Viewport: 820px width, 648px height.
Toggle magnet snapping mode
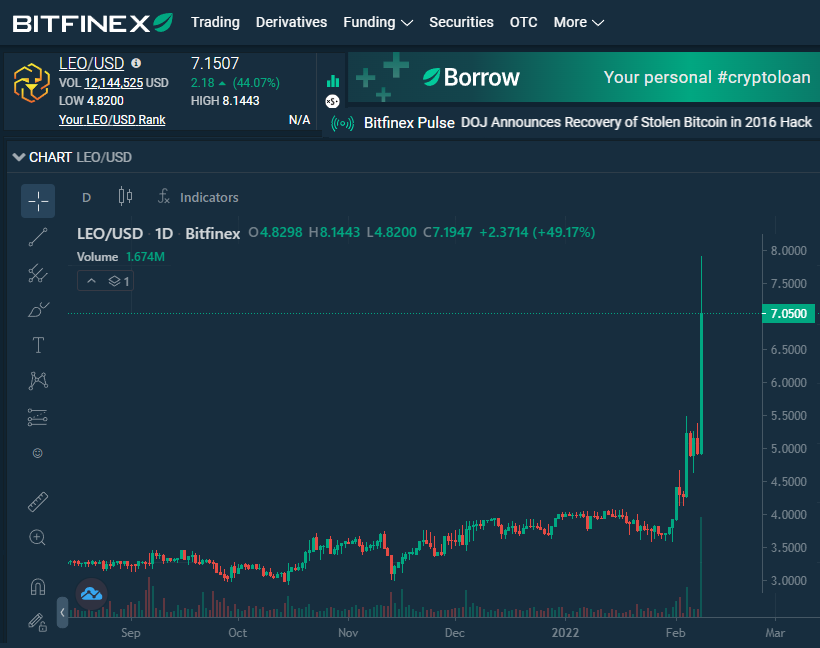pyautogui.click(x=38, y=586)
